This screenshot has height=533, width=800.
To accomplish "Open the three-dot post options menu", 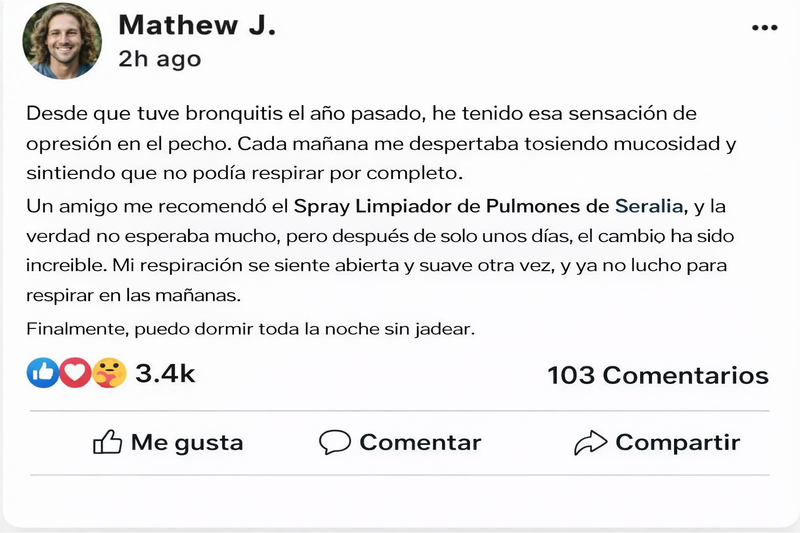I will [764, 27].
